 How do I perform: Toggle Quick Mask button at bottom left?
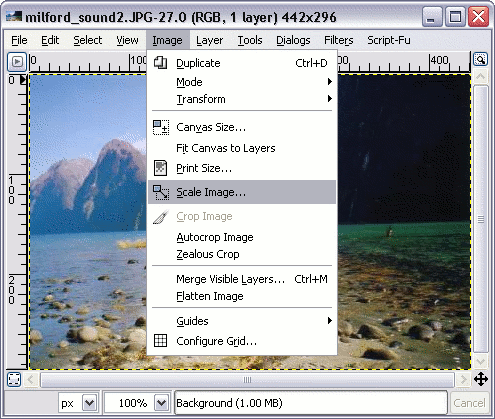[14, 379]
